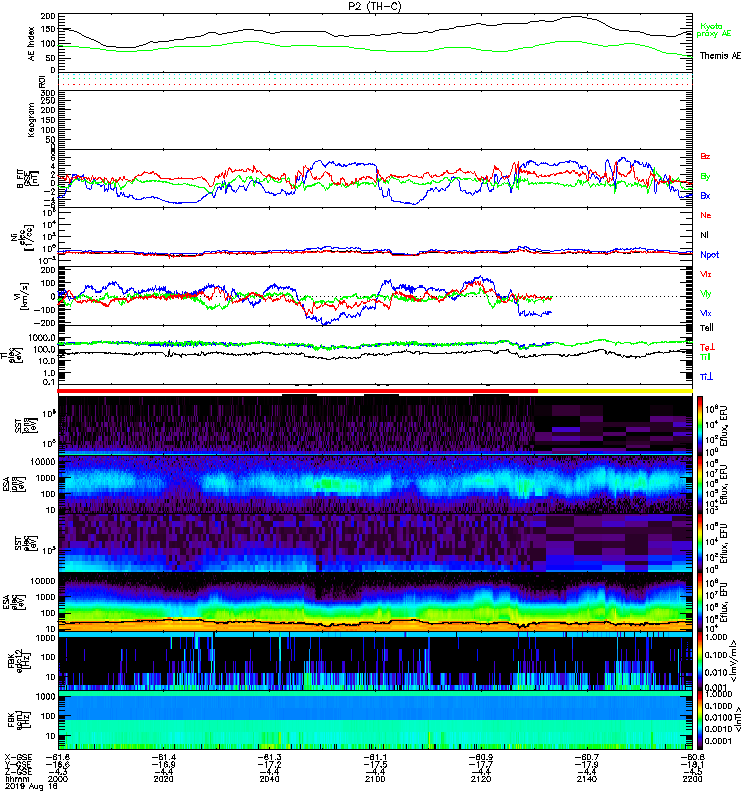Select the blue Npot legend label
Image resolution: width=750 pixels, height=800 pixels.
click(710, 255)
